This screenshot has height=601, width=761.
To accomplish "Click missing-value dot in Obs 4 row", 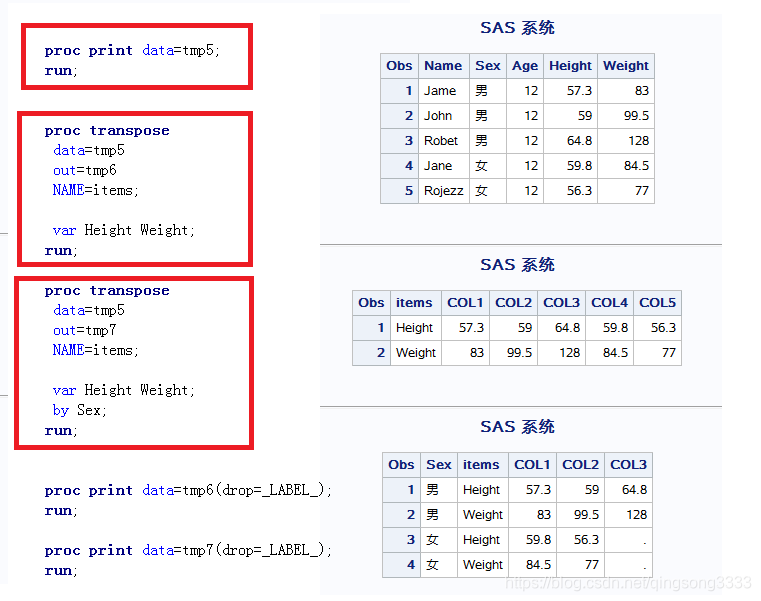I will [x=628, y=565].
